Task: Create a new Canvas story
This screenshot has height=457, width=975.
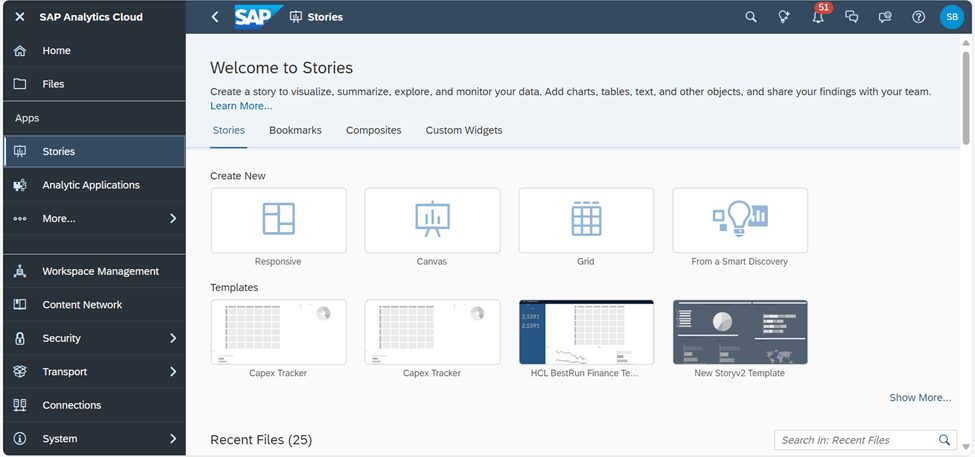Action: pyautogui.click(x=432, y=221)
